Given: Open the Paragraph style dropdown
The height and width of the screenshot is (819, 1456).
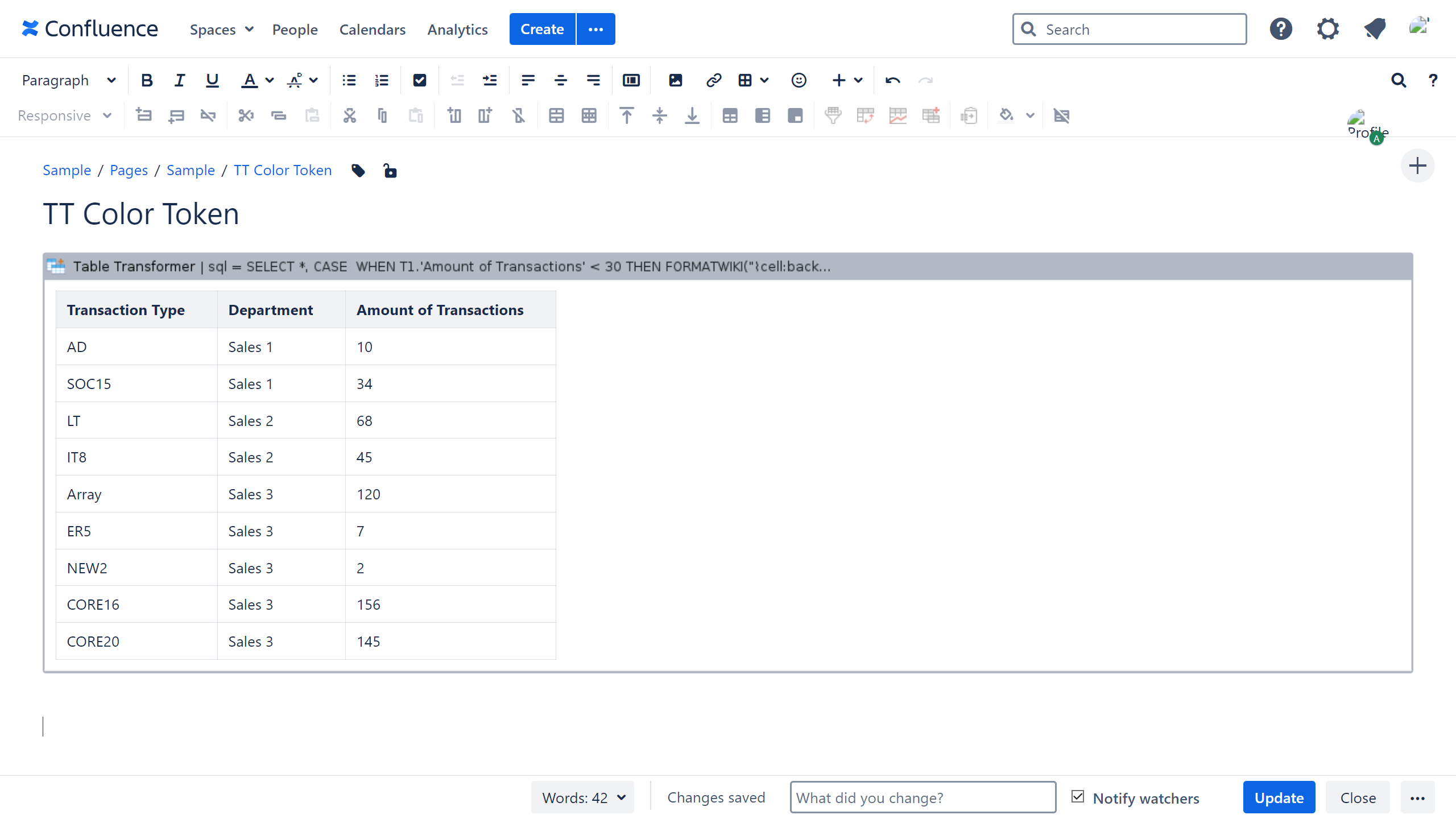Looking at the screenshot, I should (x=68, y=80).
